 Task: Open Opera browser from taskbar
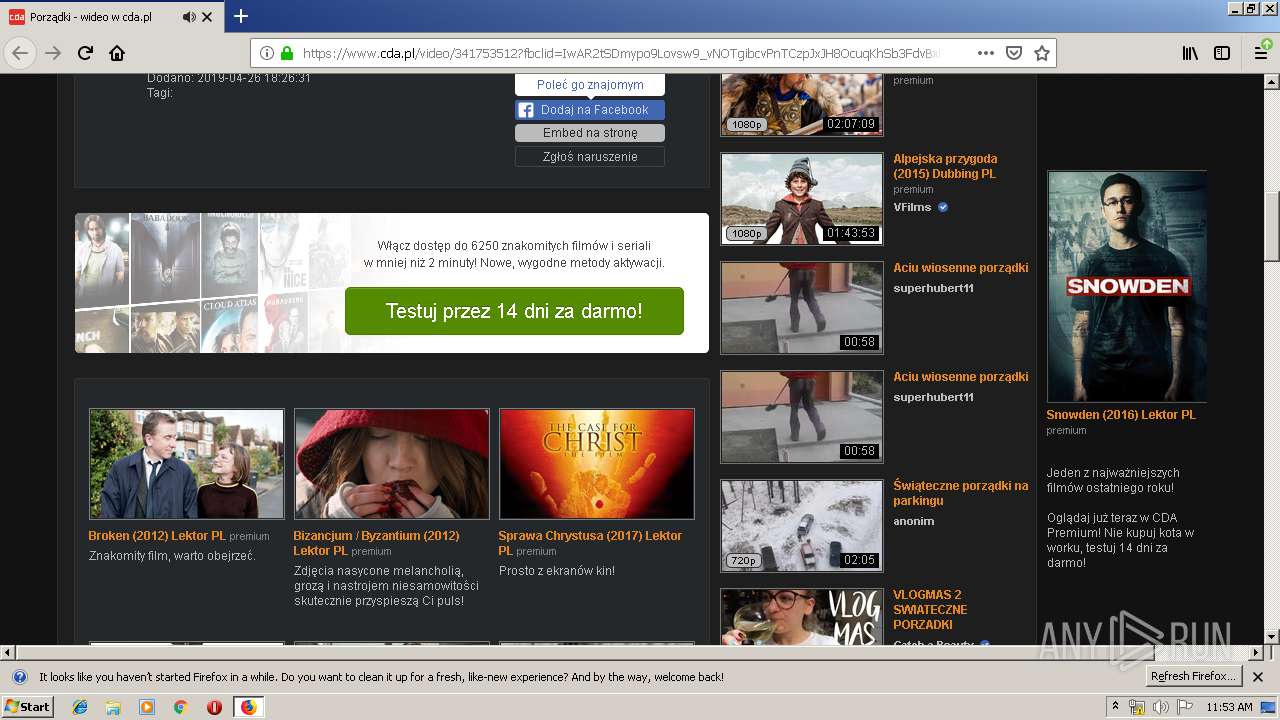pyautogui.click(x=214, y=707)
